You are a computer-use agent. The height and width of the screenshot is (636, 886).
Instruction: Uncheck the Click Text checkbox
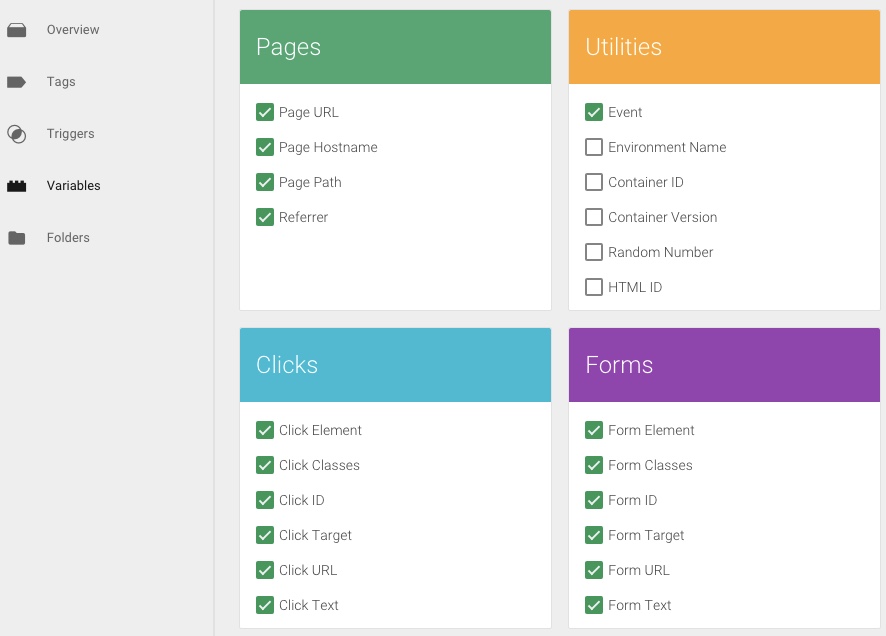click(265, 605)
